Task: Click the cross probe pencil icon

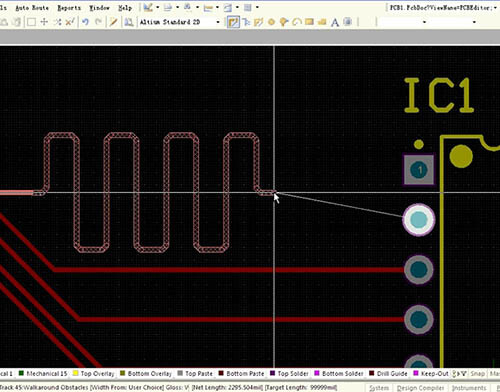Action: coord(113,22)
